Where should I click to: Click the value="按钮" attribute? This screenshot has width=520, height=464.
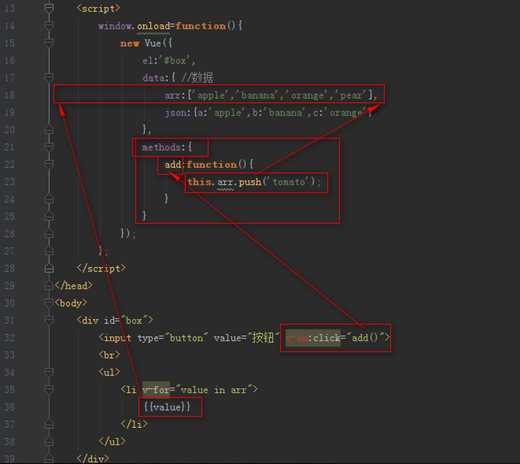(246, 338)
